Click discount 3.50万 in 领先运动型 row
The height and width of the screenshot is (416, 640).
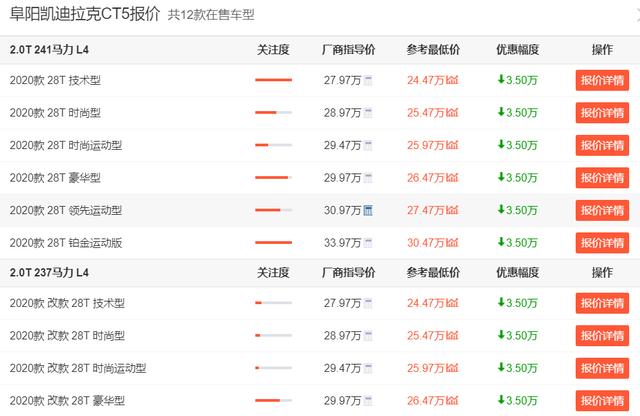(x=517, y=211)
